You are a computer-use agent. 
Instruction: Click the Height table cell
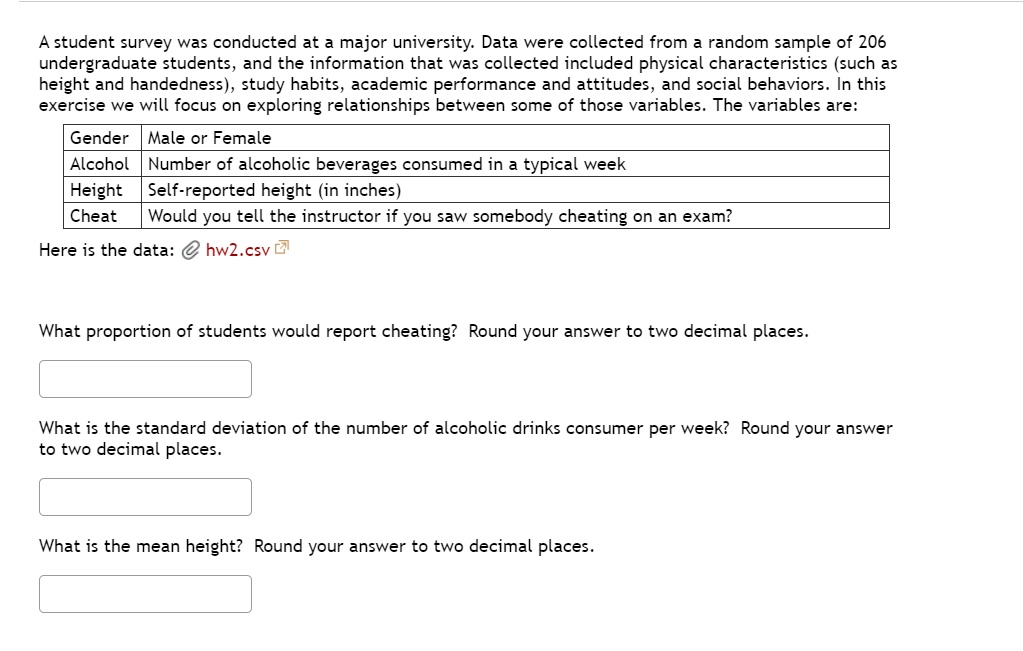pos(98,190)
